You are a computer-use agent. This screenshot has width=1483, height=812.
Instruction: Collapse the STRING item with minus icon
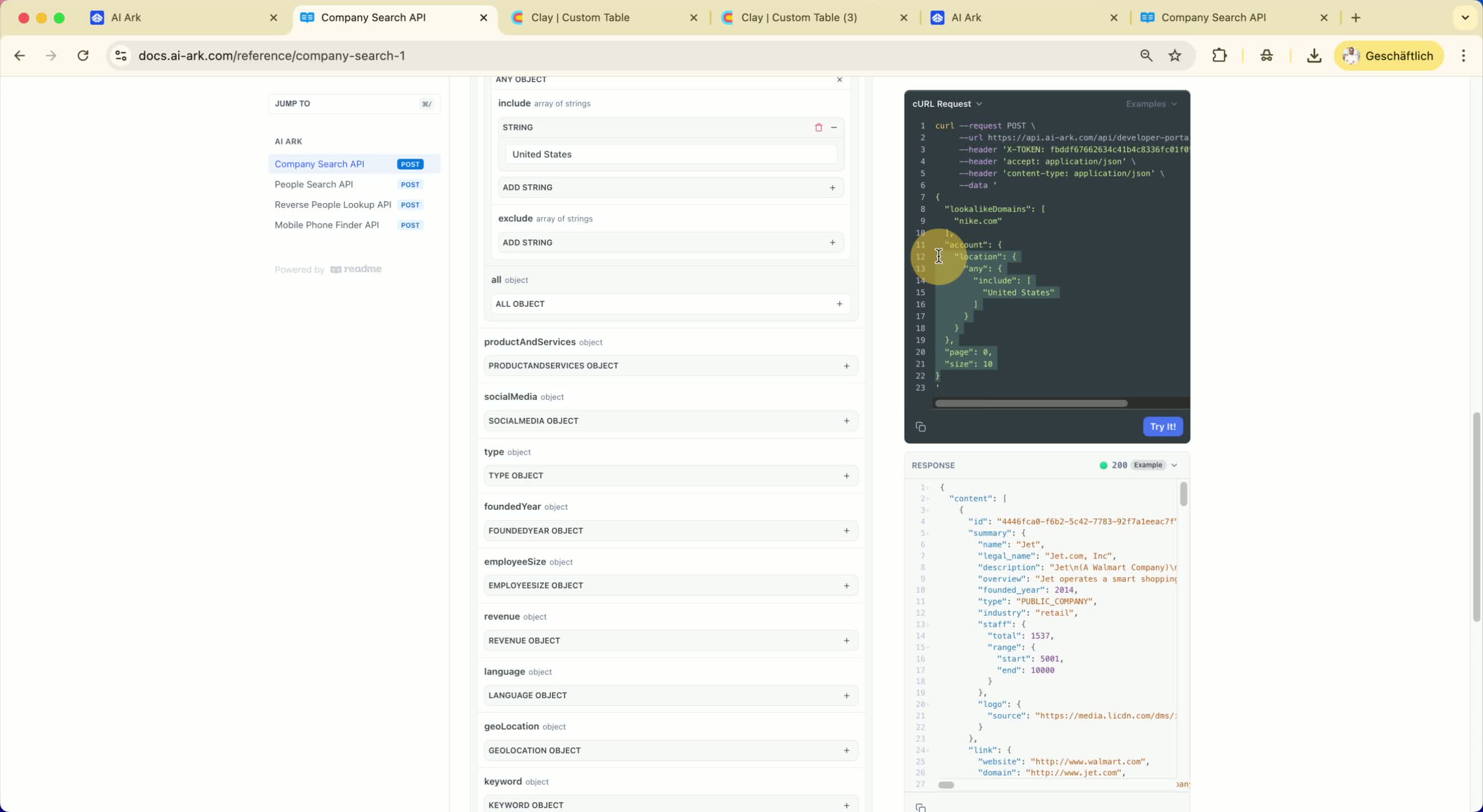pos(833,127)
